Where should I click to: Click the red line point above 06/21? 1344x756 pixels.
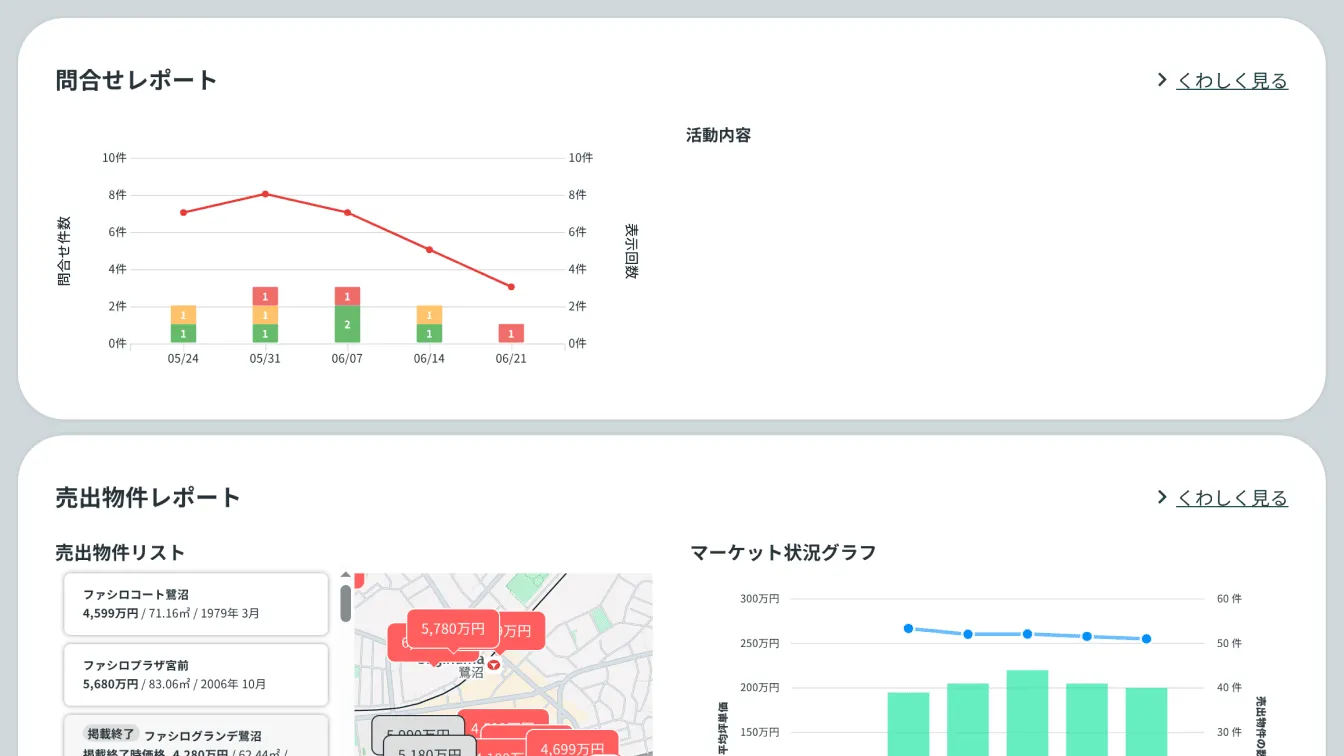[511, 287]
